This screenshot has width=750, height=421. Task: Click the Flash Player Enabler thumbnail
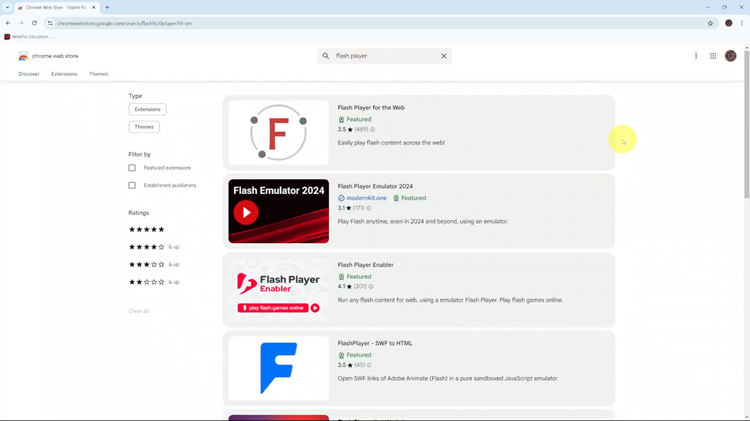(x=278, y=289)
